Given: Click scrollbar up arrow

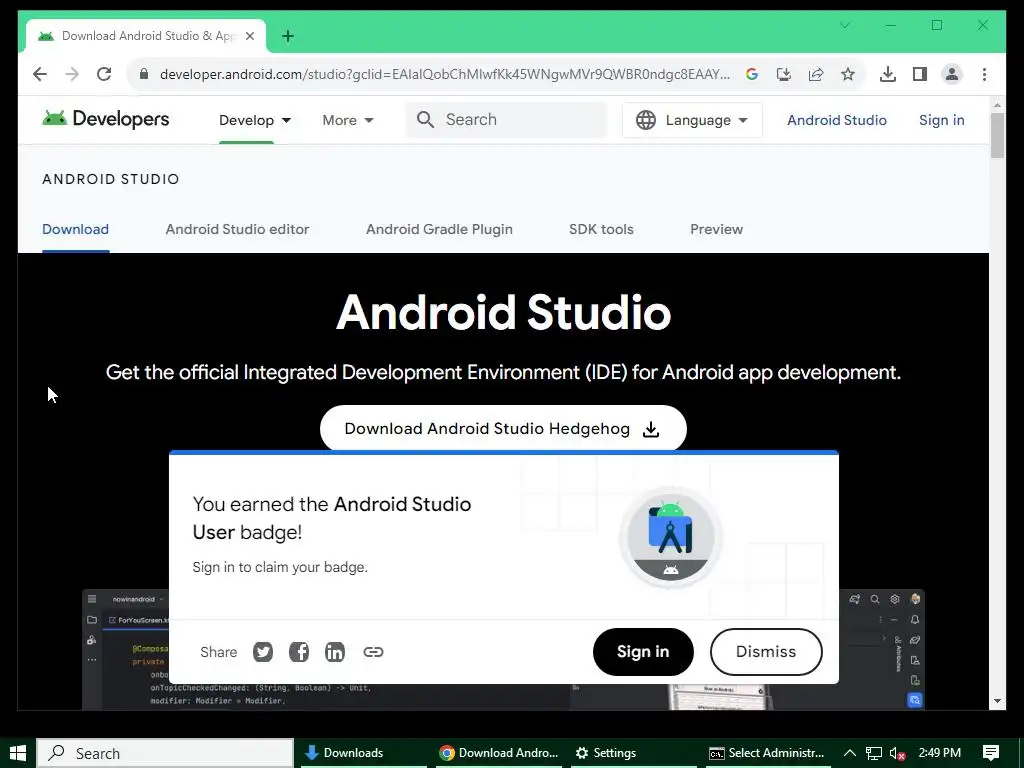Looking at the screenshot, I should pos(997,104).
